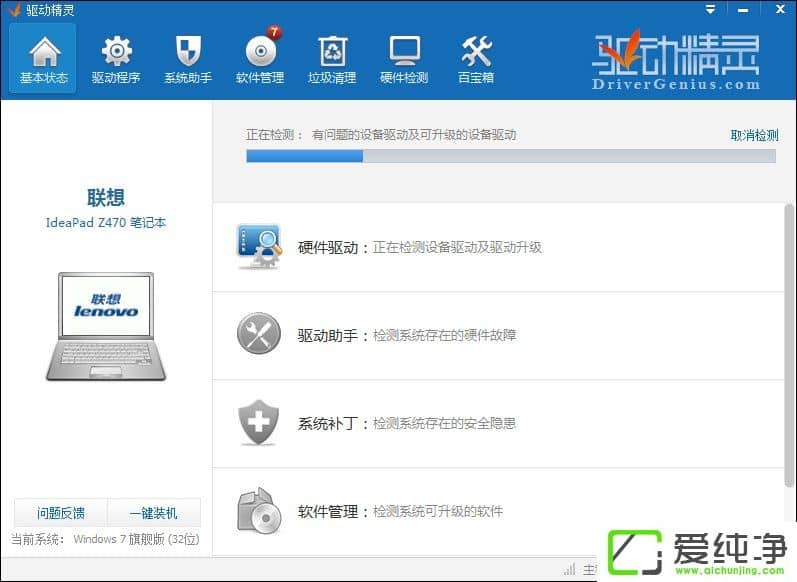Click the 取消检测 link
This screenshot has width=797, height=582.
(754, 135)
